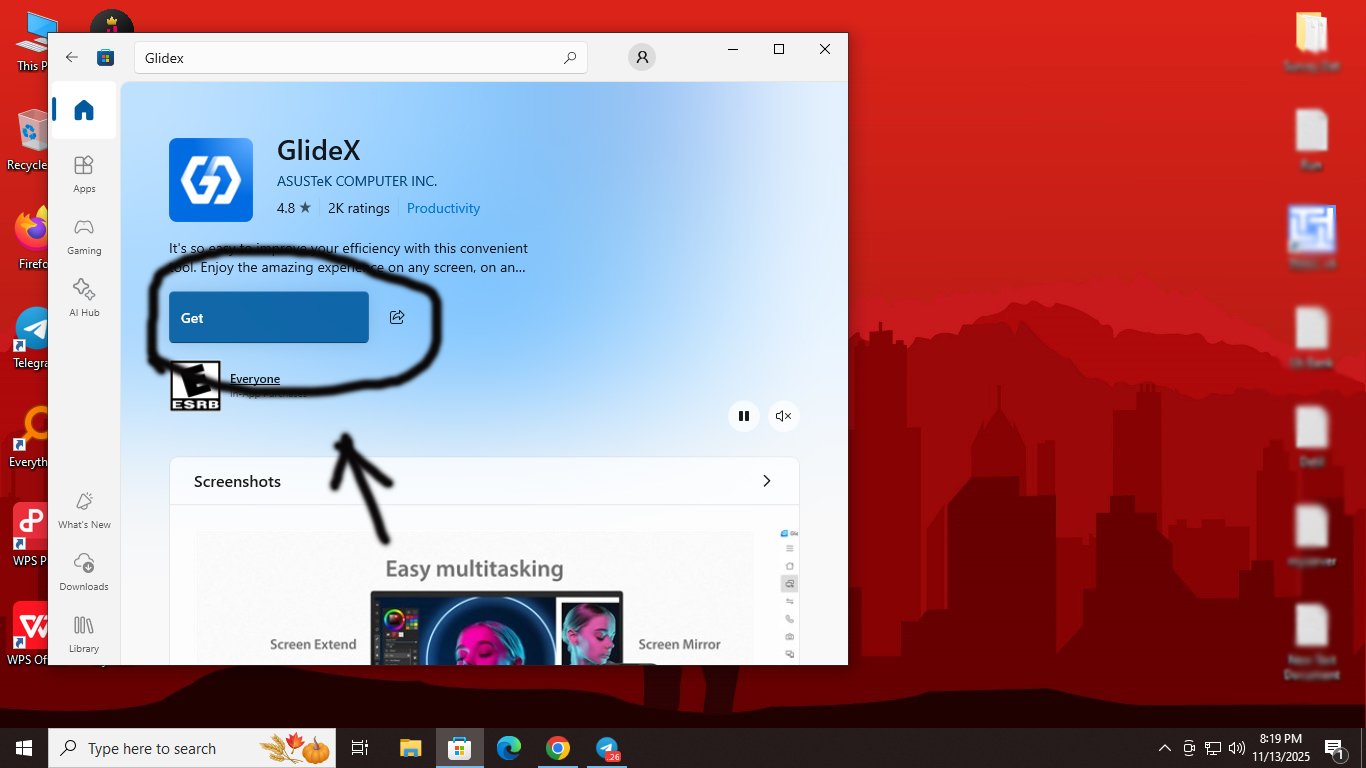Share the GlideX app page

click(x=397, y=317)
